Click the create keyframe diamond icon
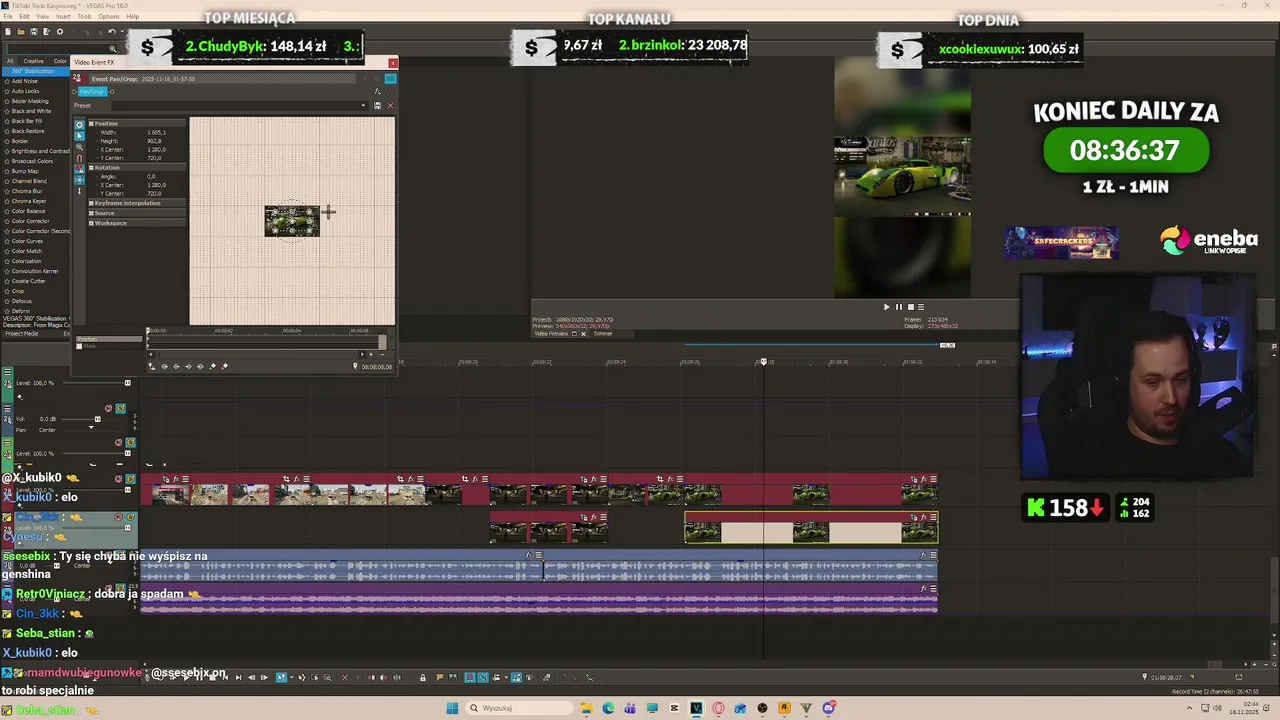This screenshot has height=720, width=1280. [212, 366]
